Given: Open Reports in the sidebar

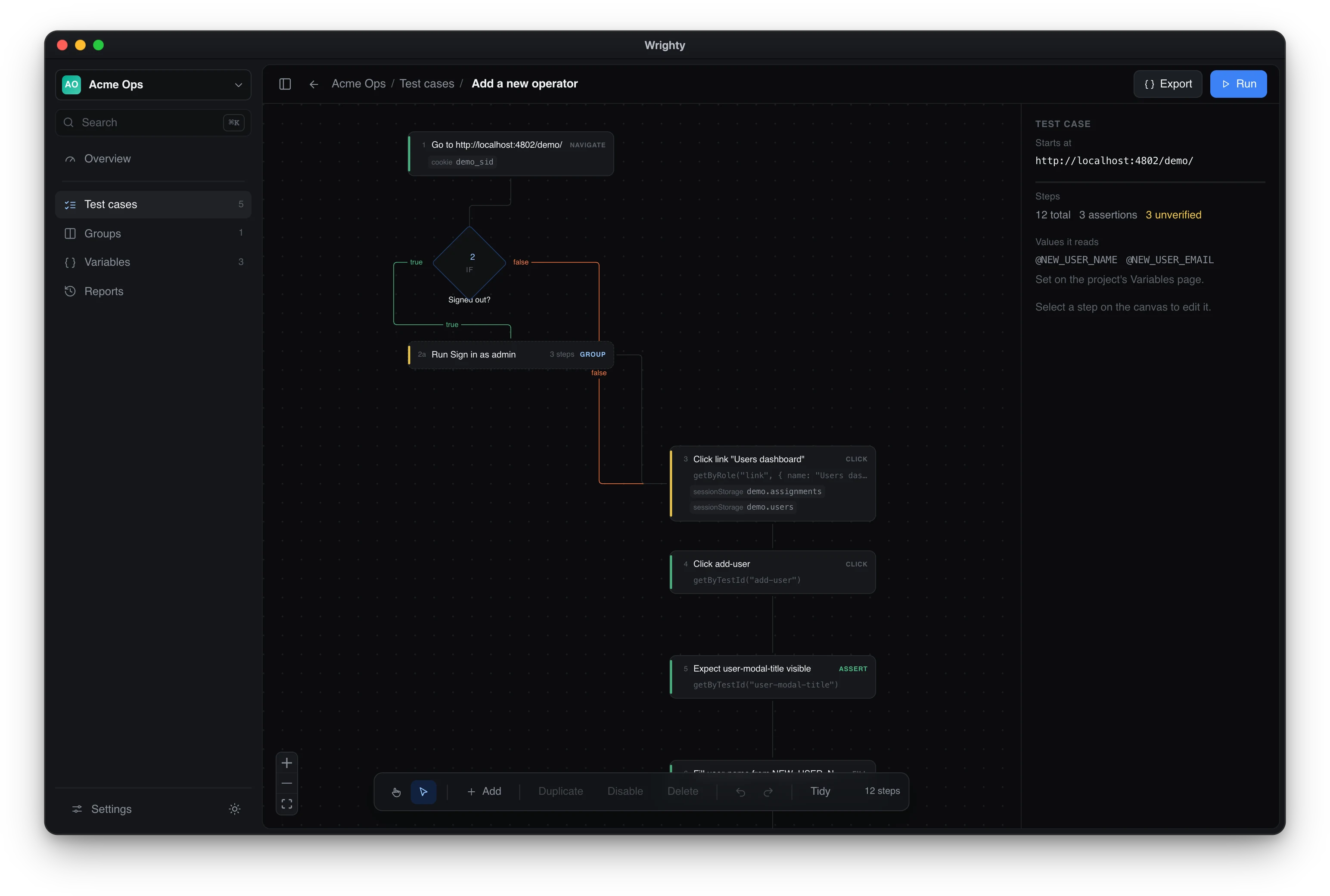Looking at the screenshot, I should pyautogui.click(x=153, y=291).
